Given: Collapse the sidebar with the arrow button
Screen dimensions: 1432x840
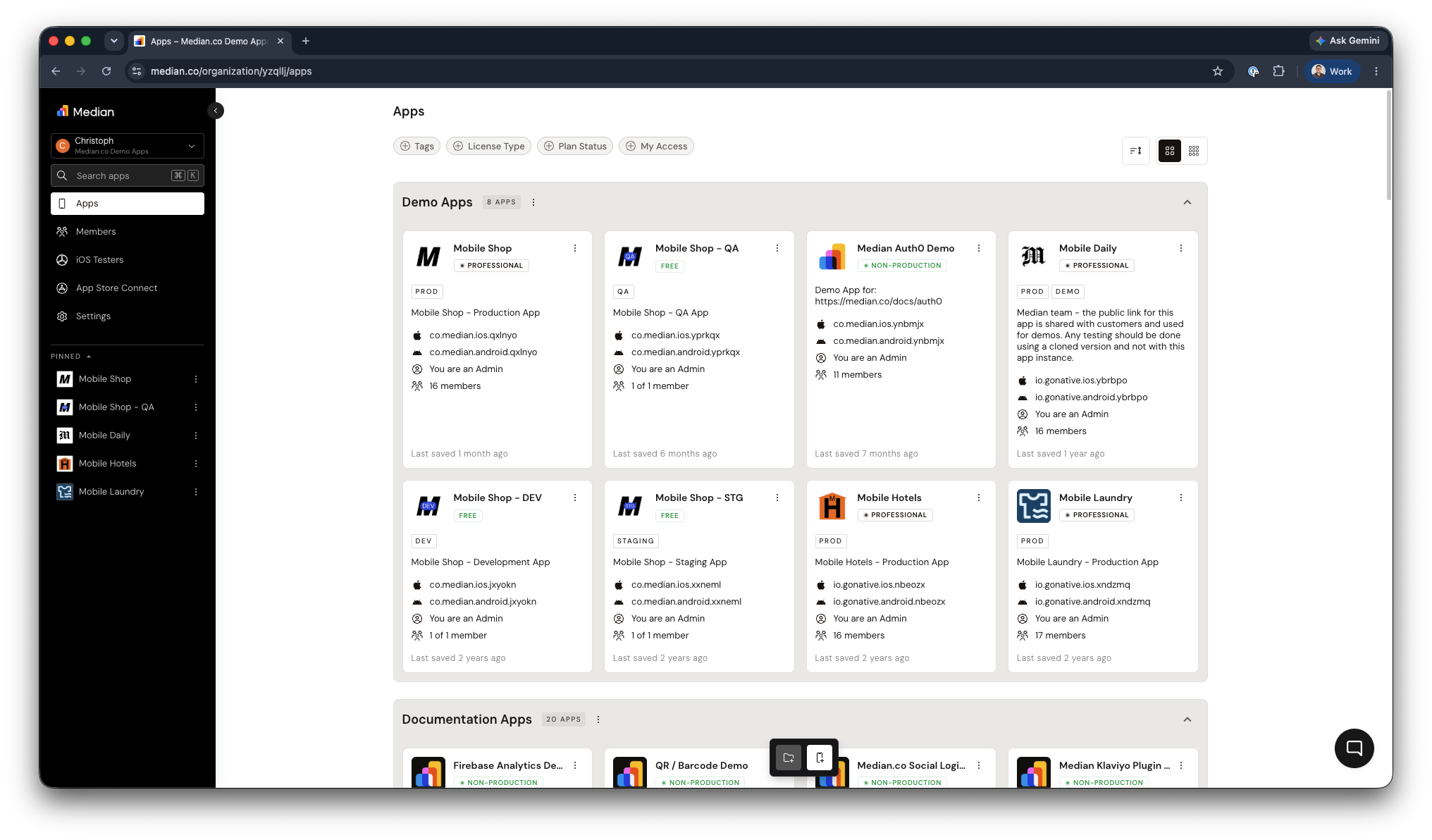Looking at the screenshot, I should coord(216,111).
